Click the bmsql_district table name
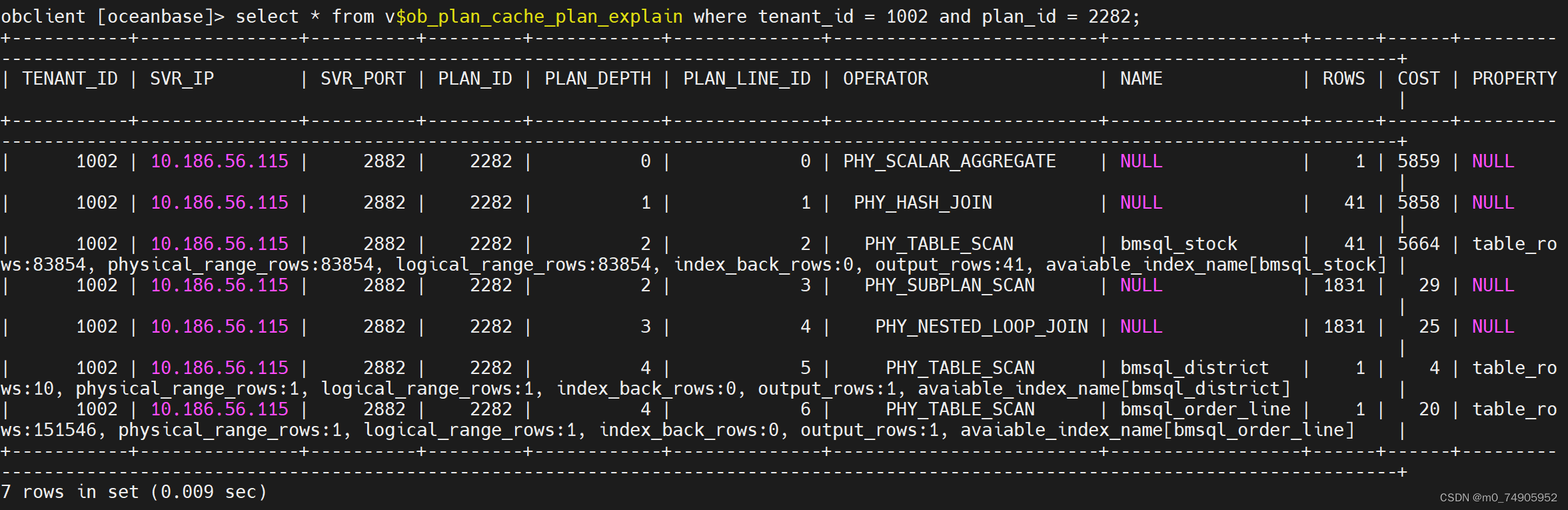 (1195, 368)
